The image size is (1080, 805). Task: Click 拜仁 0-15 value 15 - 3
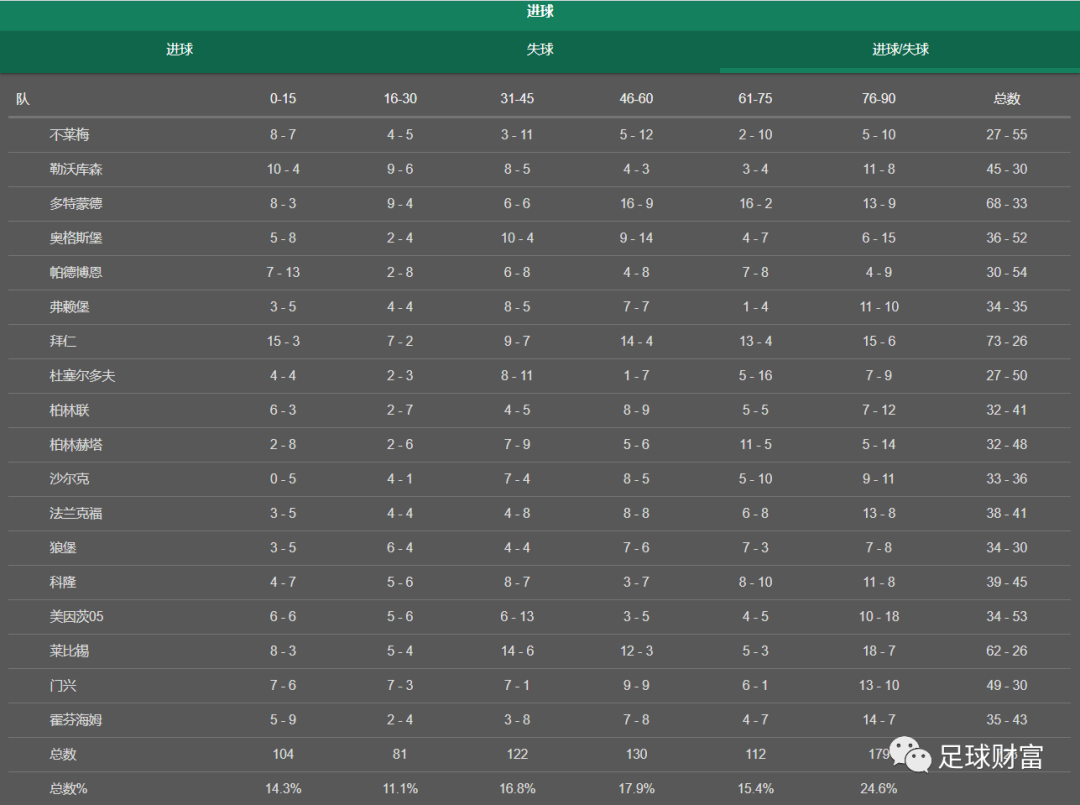(x=283, y=342)
